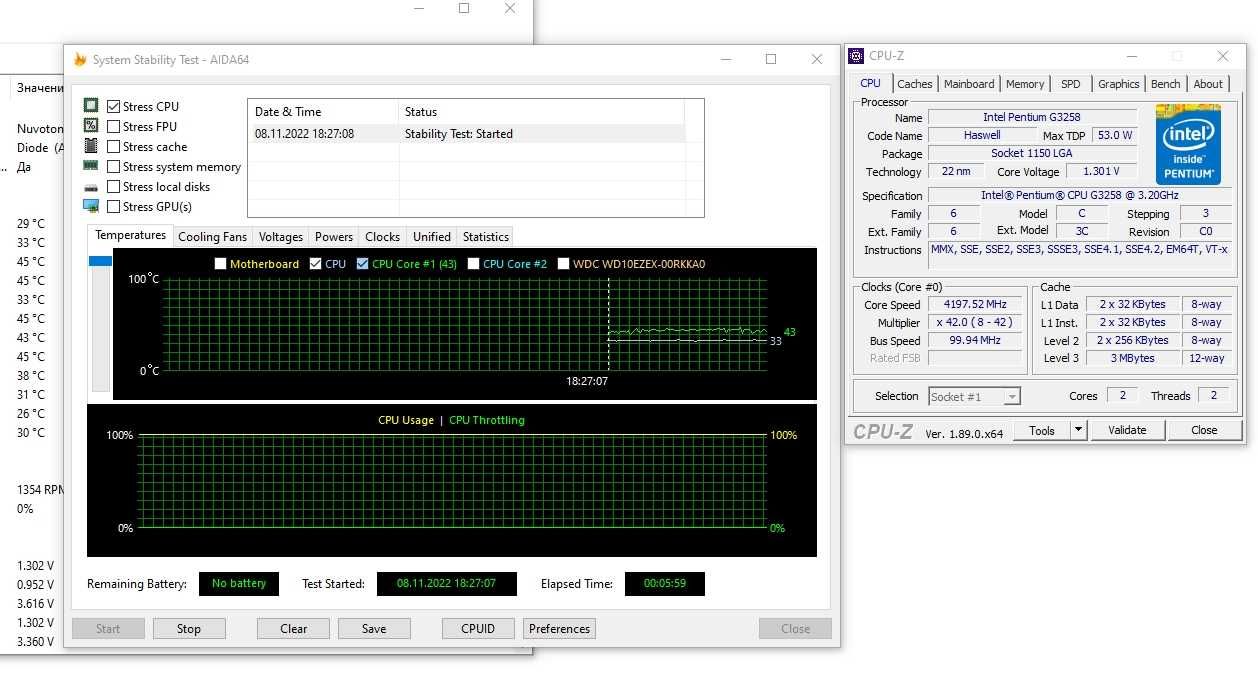Click the Max TDP 53.0 W value

tap(1115, 136)
